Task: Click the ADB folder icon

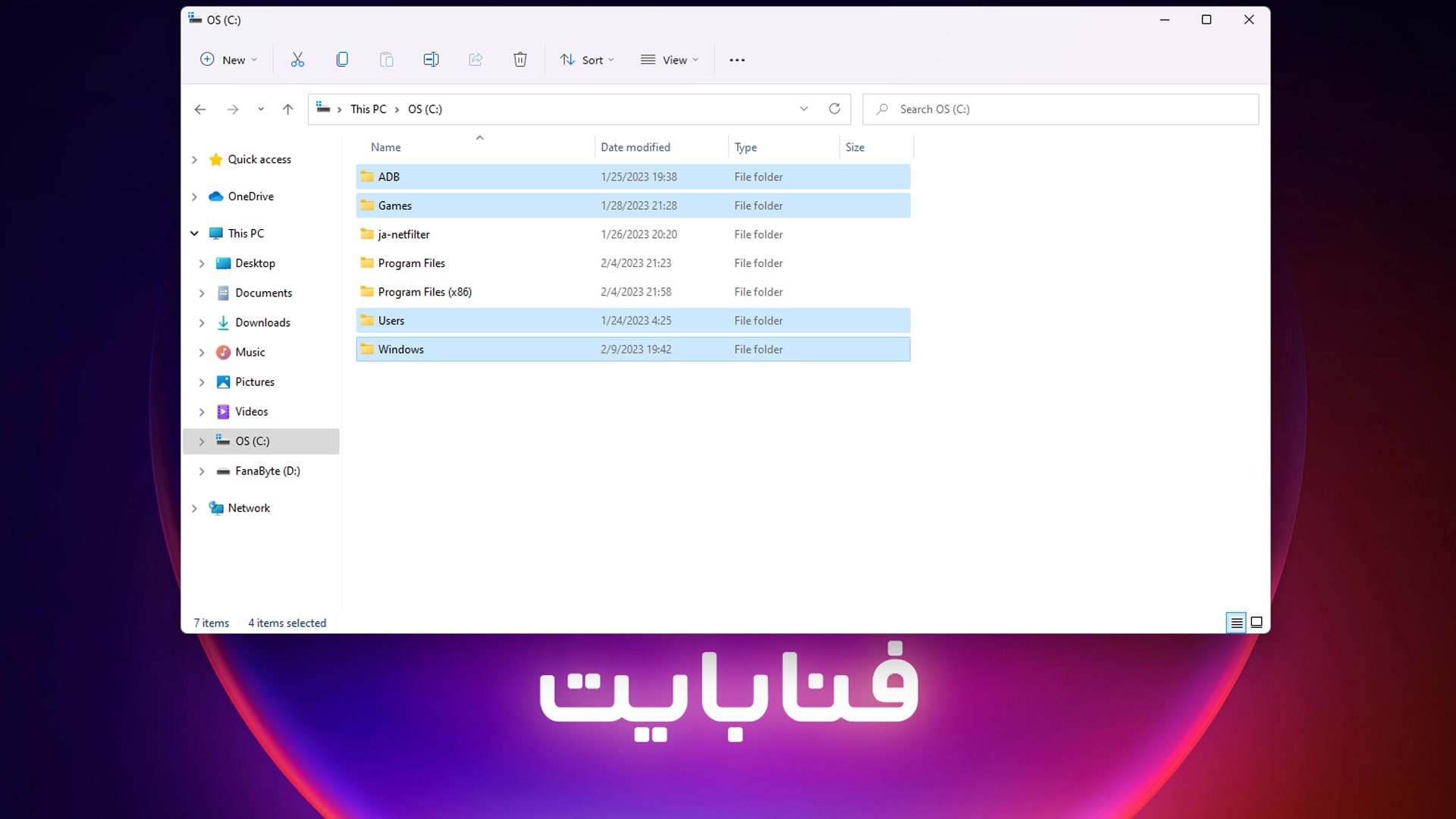Action: tap(367, 176)
